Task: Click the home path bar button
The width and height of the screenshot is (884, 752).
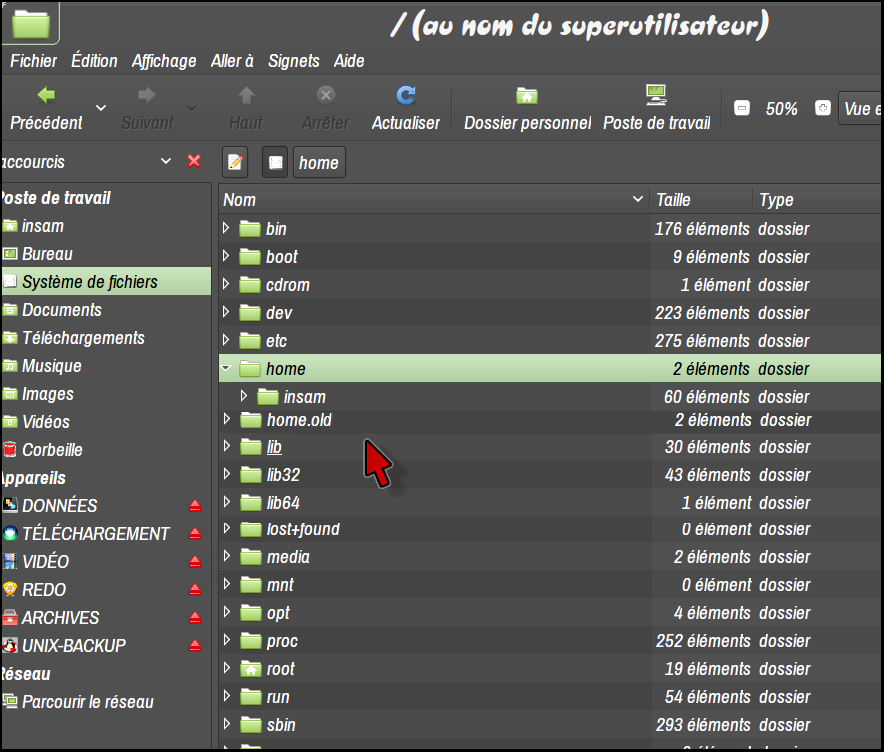Action: pos(319,162)
